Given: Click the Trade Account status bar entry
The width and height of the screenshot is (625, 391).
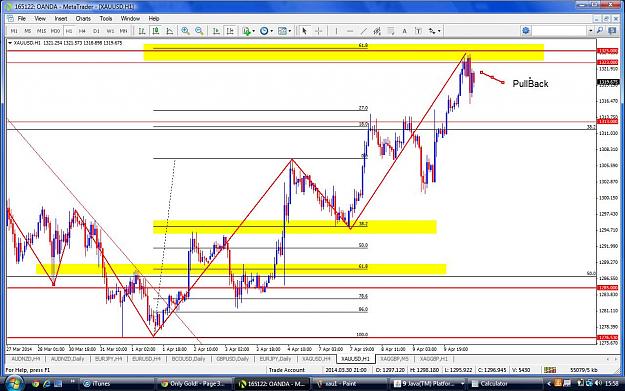Looking at the screenshot, I should pyautogui.click(x=287, y=370).
